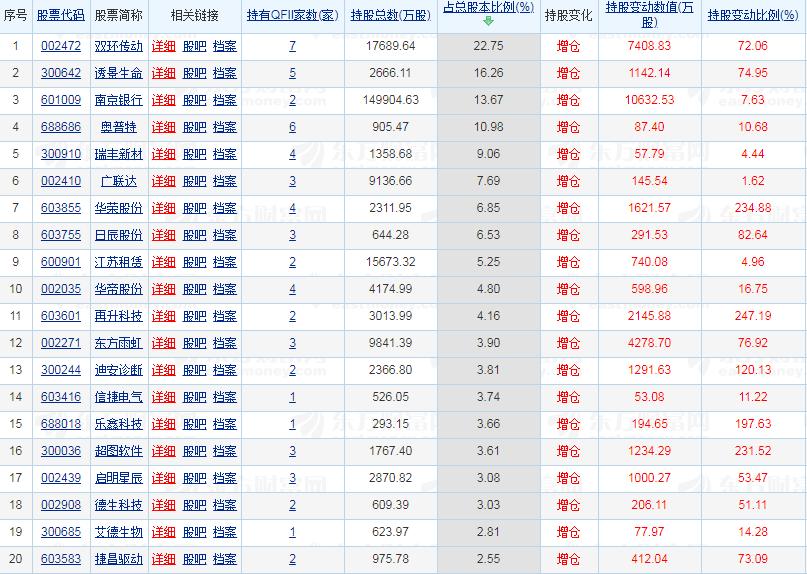
Task: Sort table by 持股总数(万股) header
Action: click(x=391, y=15)
